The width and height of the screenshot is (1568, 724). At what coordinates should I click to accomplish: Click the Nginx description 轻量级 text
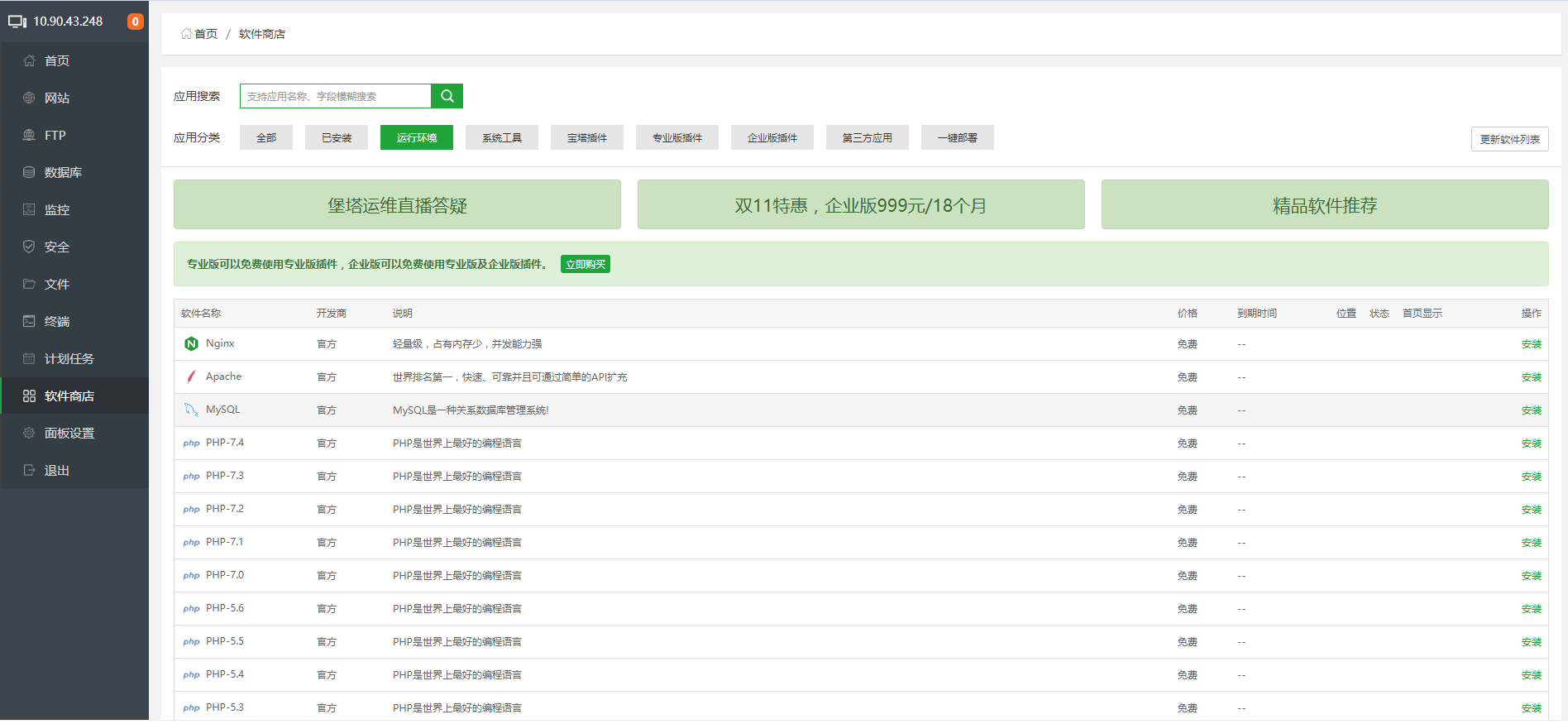tap(467, 344)
